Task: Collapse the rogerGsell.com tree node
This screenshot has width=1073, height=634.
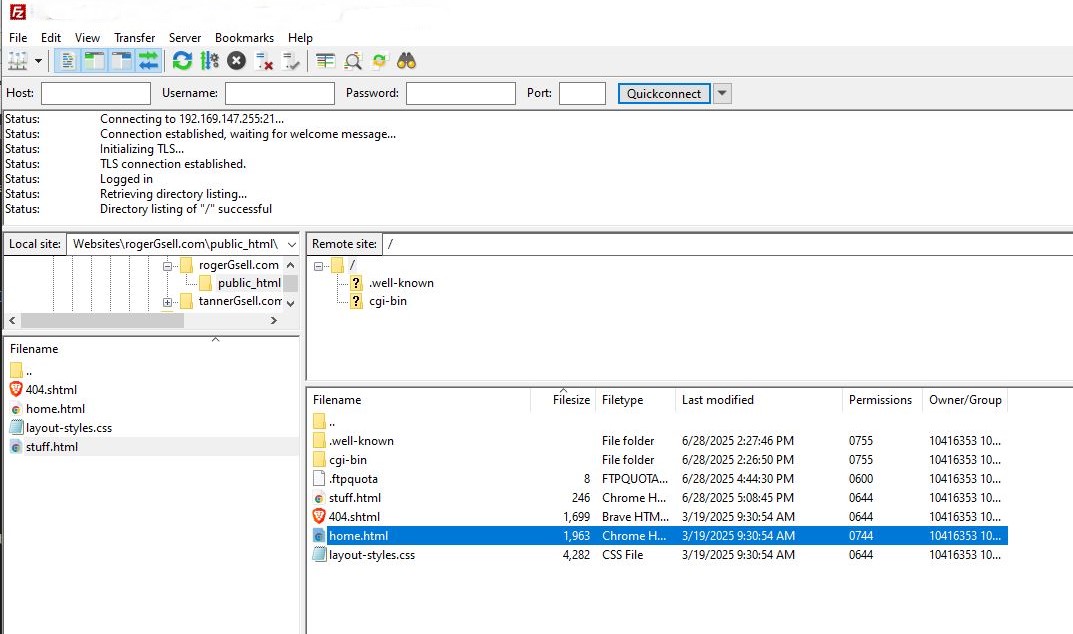Action: point(168,265)
